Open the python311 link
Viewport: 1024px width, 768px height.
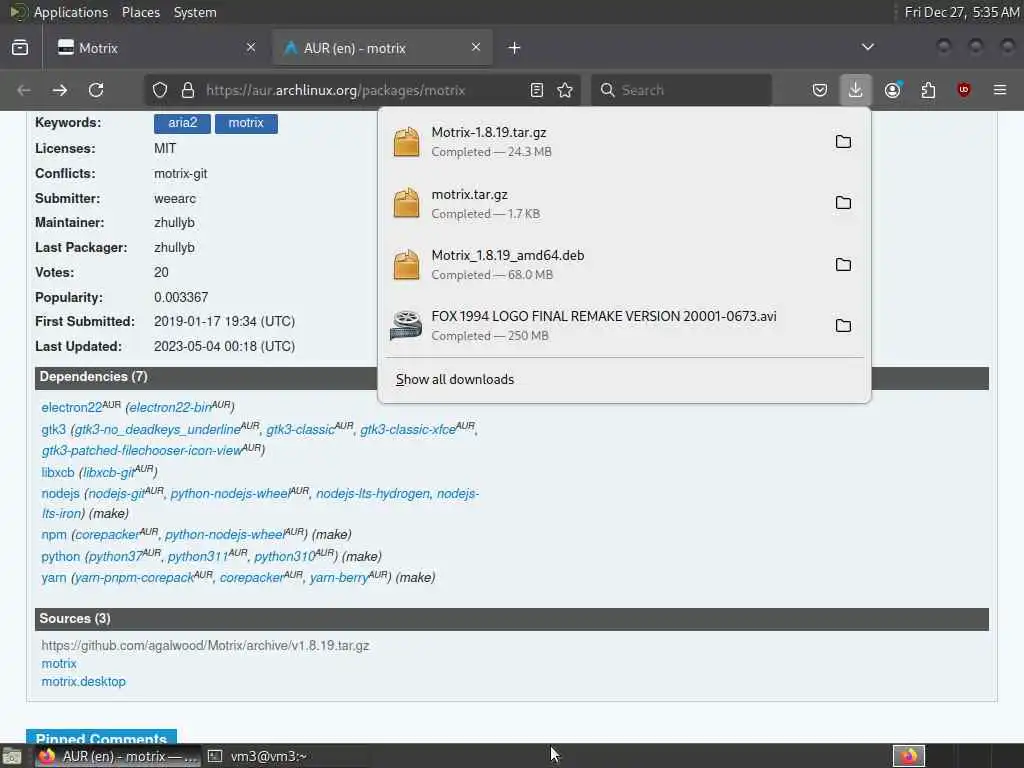coord(198,556)
